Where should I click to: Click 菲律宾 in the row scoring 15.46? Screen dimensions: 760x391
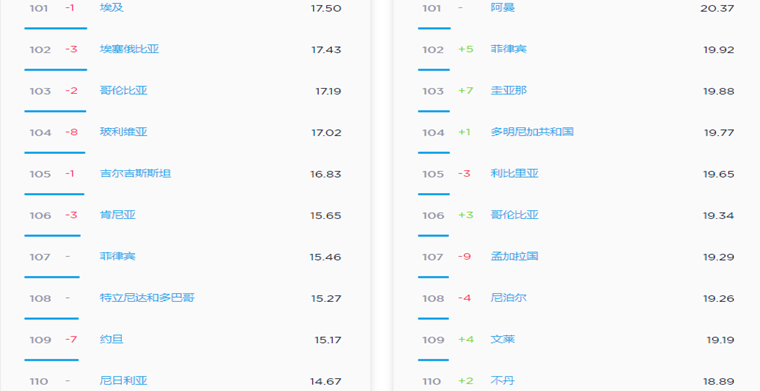[x=118, y=256]
